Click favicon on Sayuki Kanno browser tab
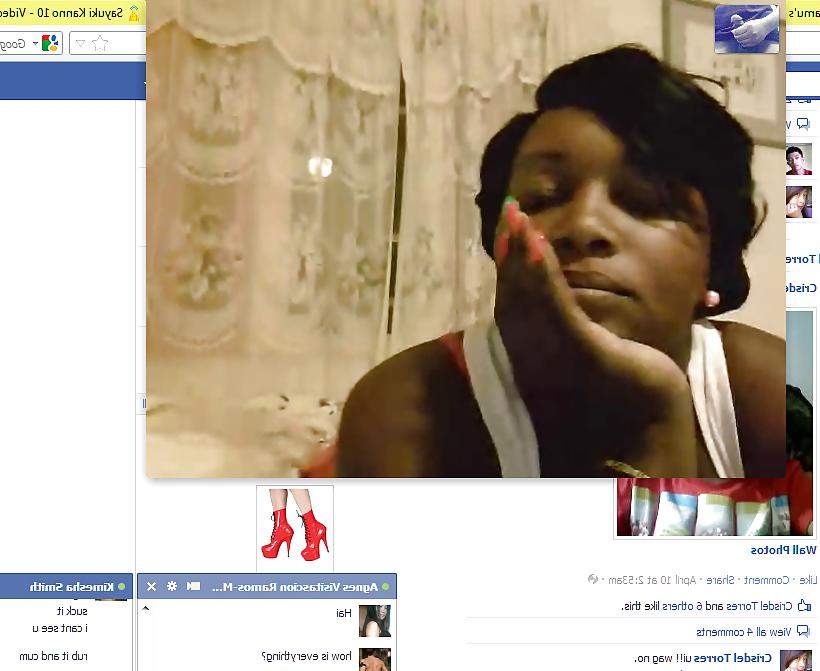820x671 pixels. point(134,13)
